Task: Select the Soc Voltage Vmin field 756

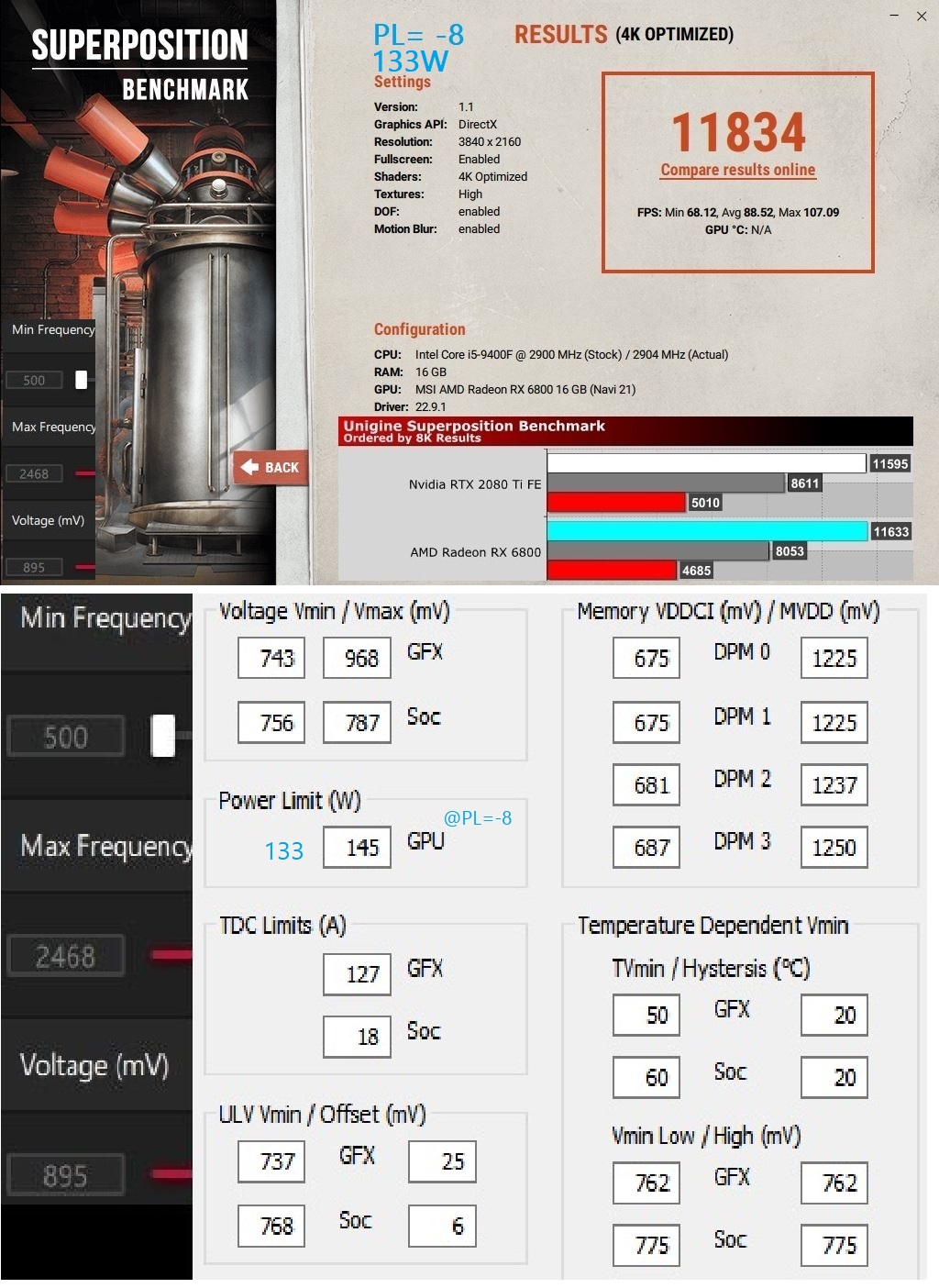Action: click(271, 723)
